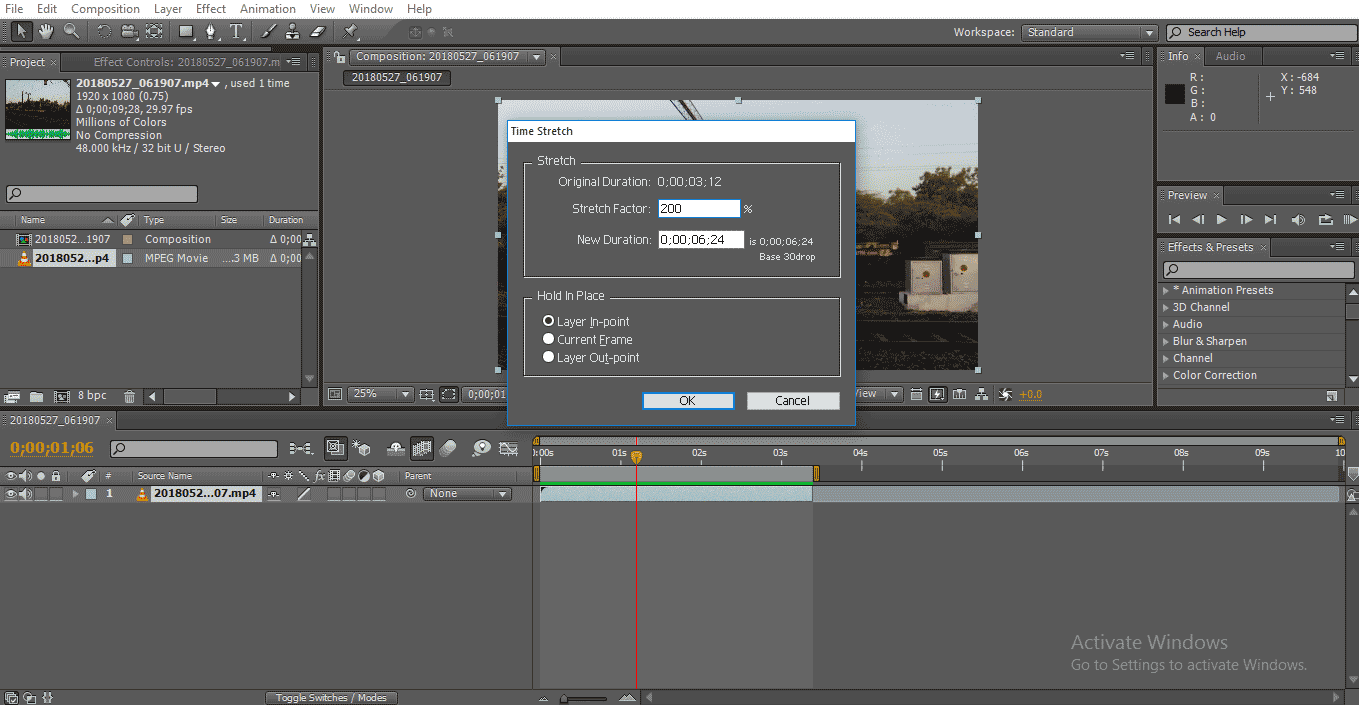
Task: Select the Zoom magnifier tool
Action: 71,32
